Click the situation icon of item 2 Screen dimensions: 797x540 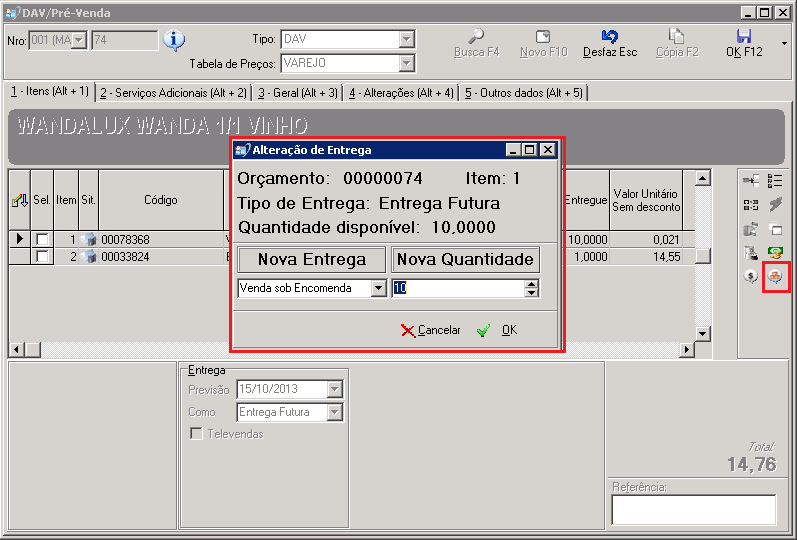(x=89, y=256)
